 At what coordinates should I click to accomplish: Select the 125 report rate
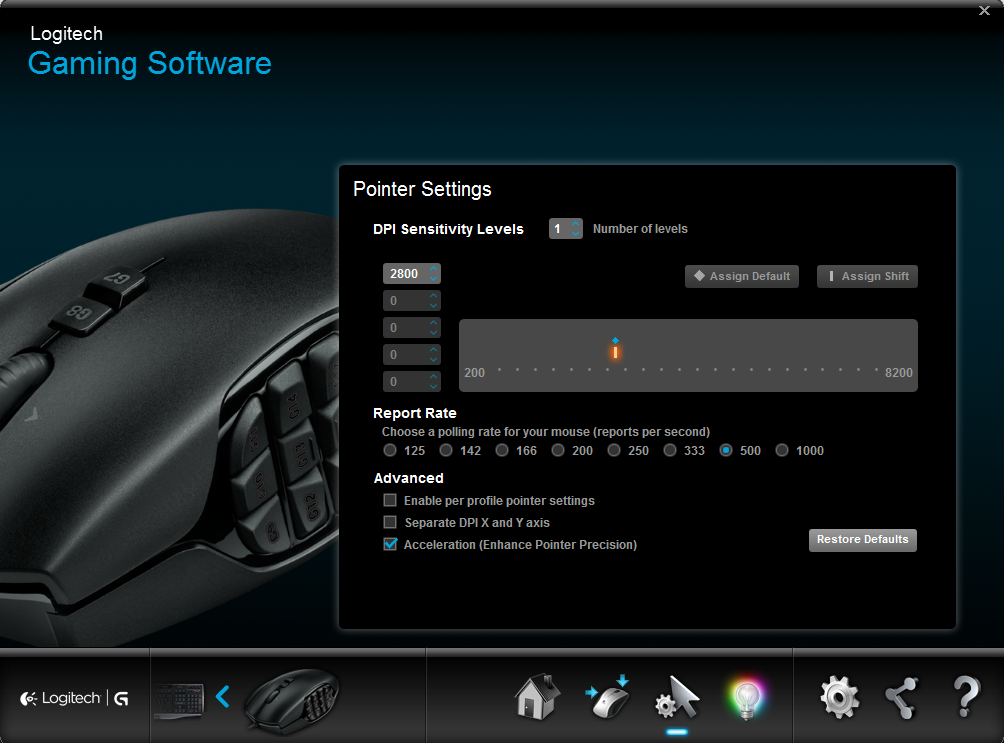click(390, 450)
